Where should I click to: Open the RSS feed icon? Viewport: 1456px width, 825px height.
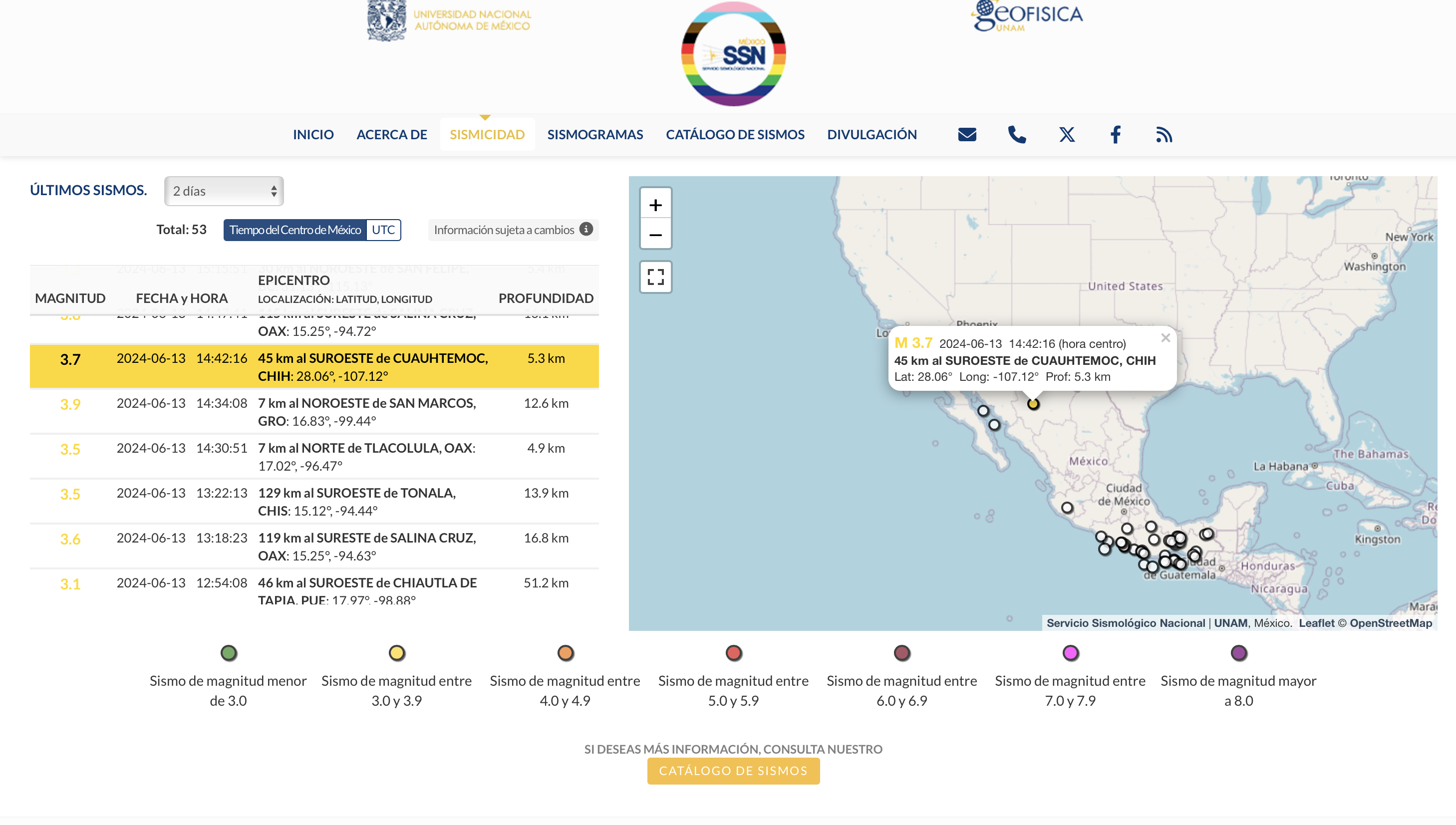pos(1164,134)
